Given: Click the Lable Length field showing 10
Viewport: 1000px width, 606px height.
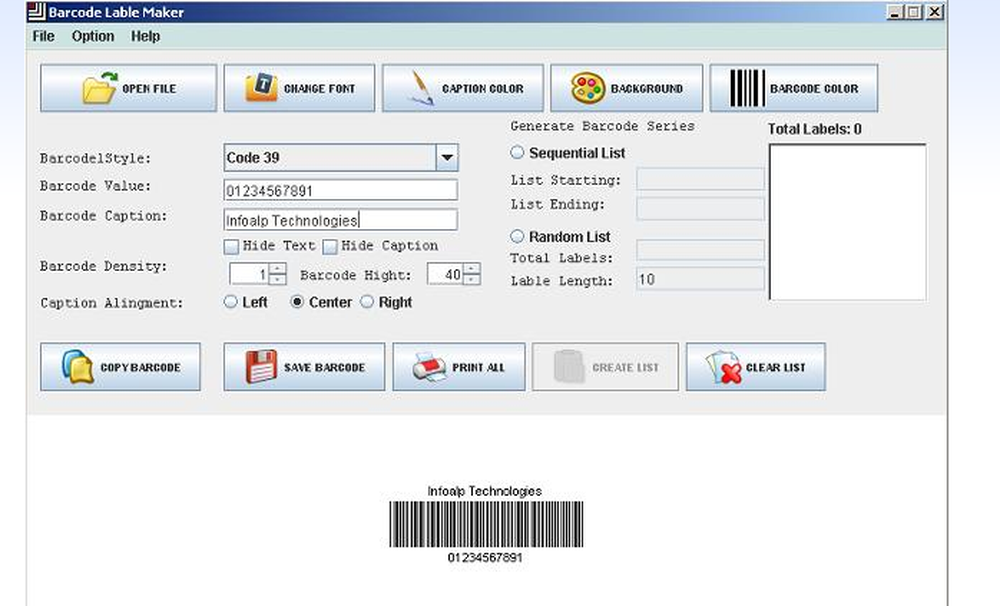Looking at the screenshot, I should tap(700, 279).
